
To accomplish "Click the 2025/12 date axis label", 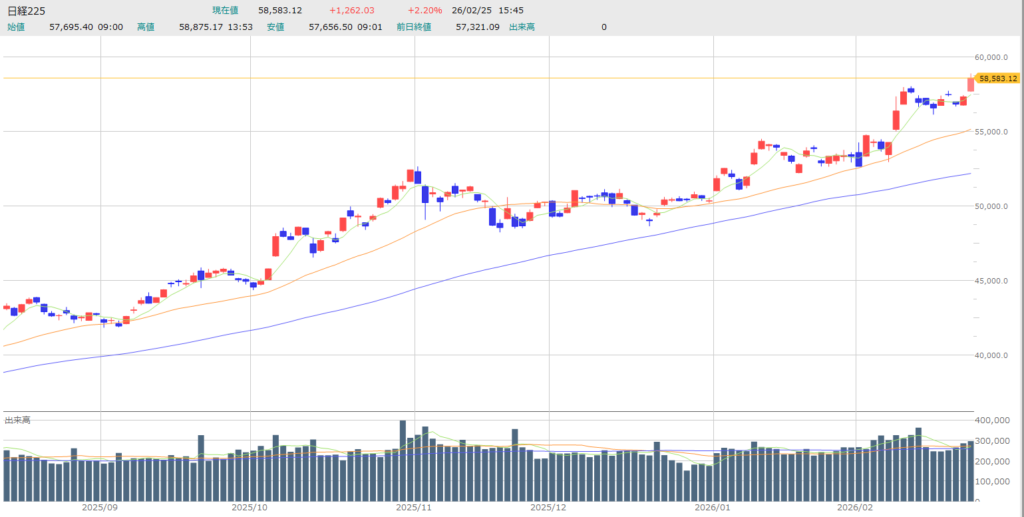I will coord(548,508).
